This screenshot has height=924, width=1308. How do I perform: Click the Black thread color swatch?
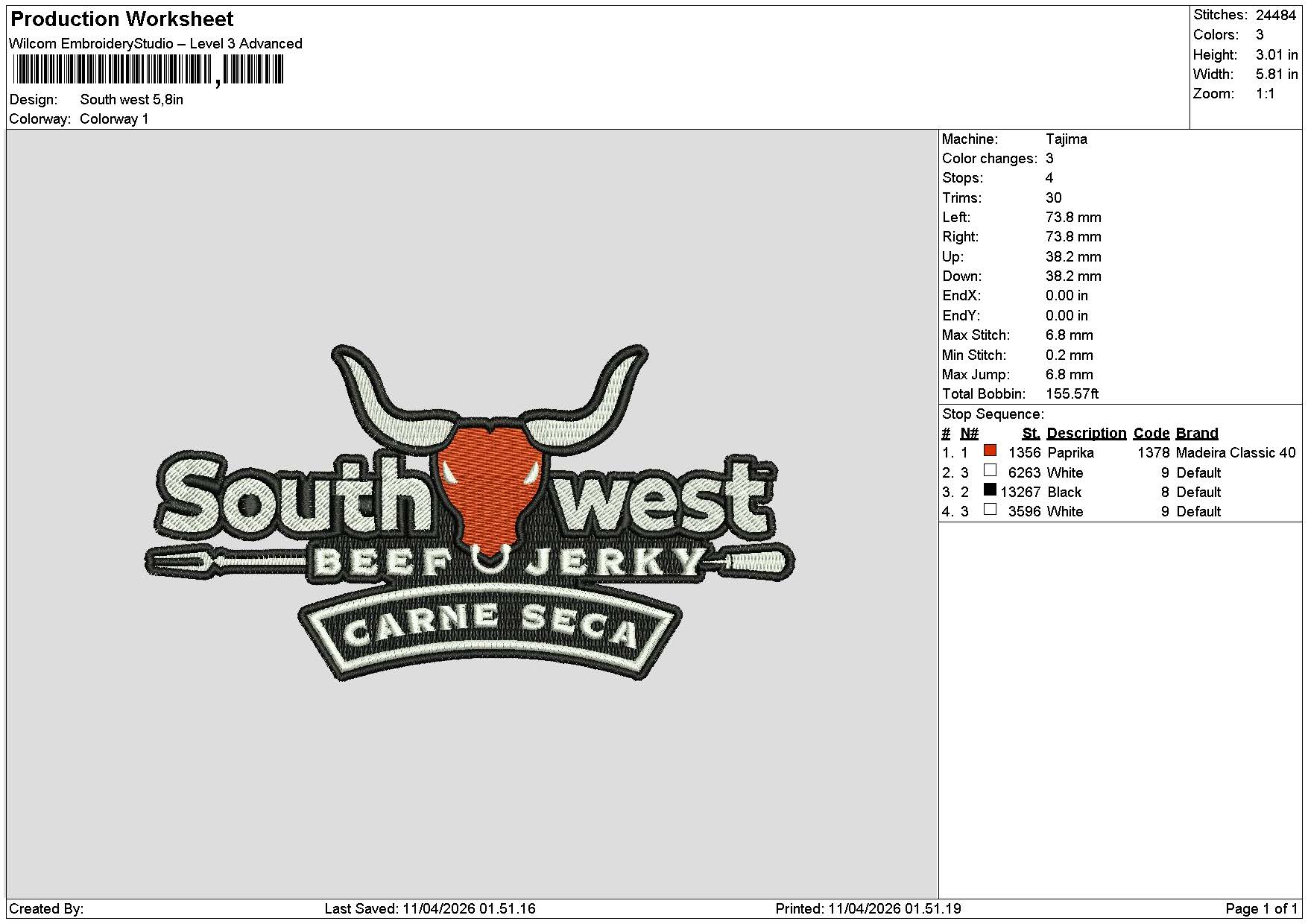[x=990, y=490]
